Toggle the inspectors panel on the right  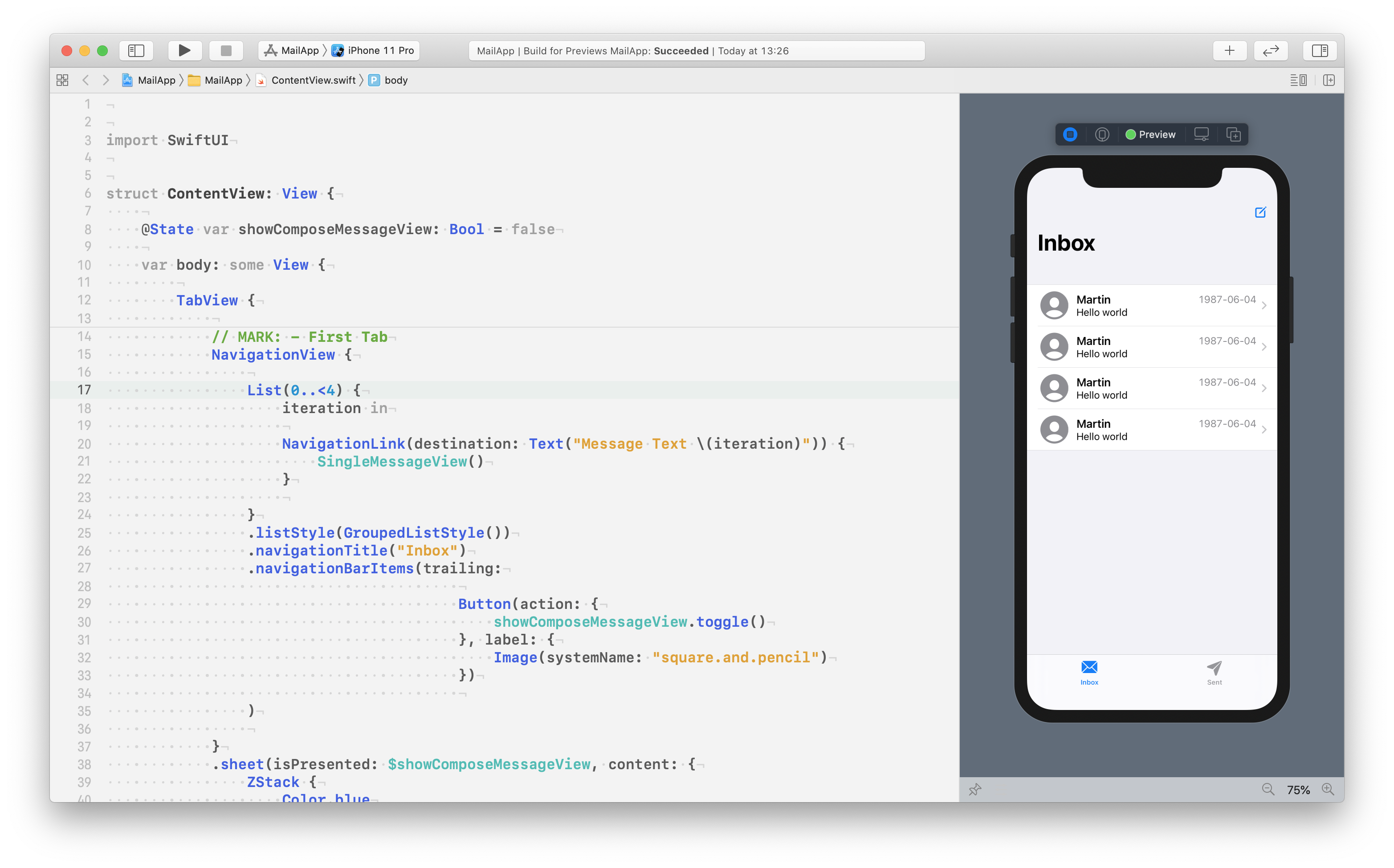[x=1319, y=50]
